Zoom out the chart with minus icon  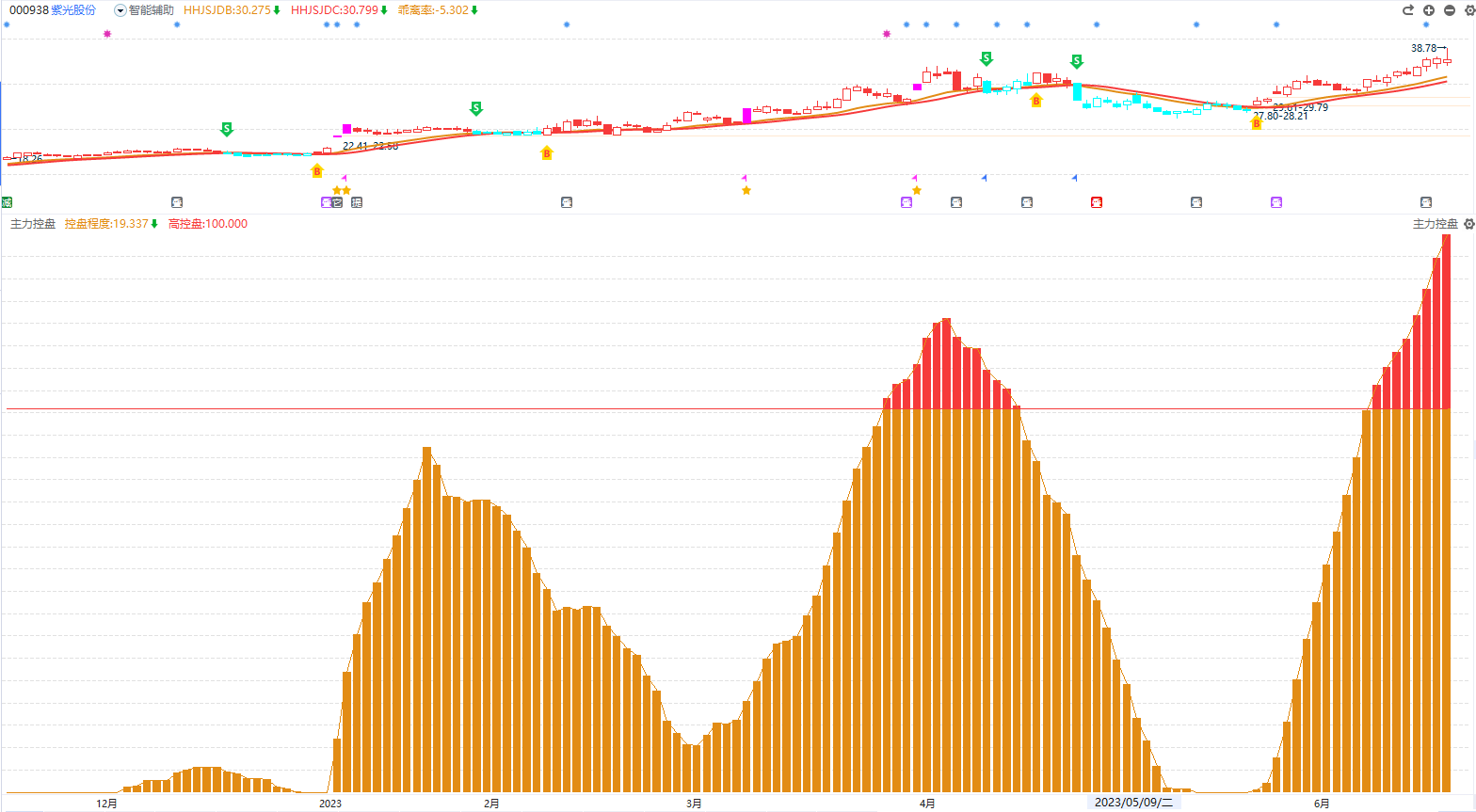click(1450, 10)
